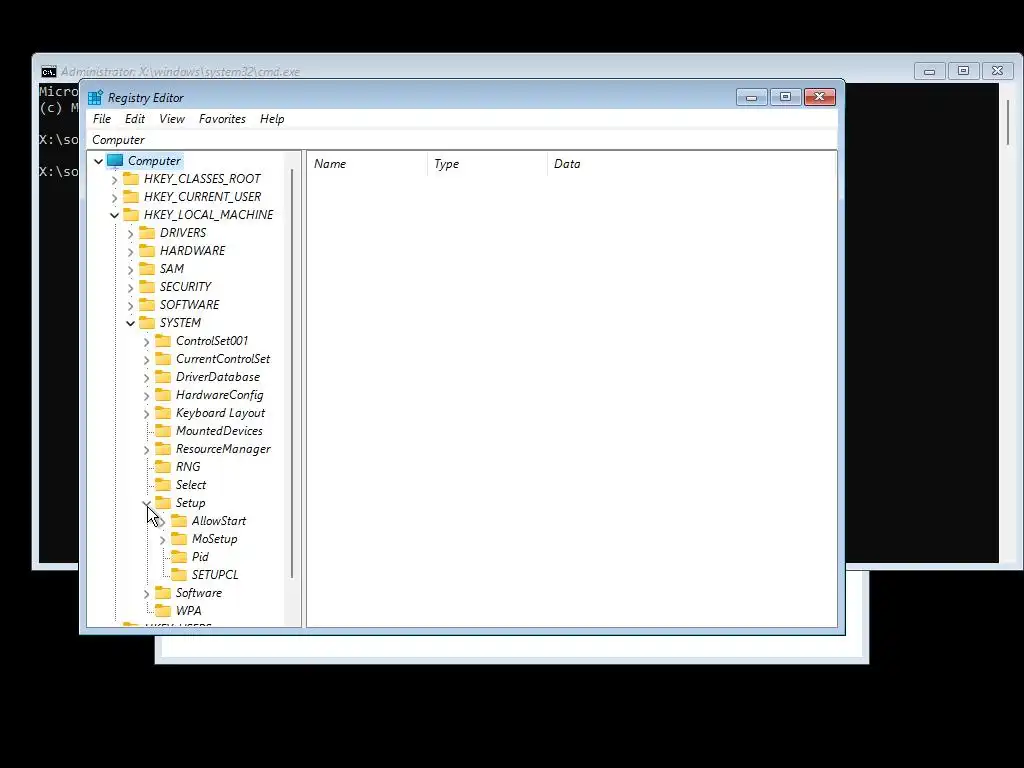
Task: Expand the SOFTWARE key chevron
Action: tap(130, 305)
